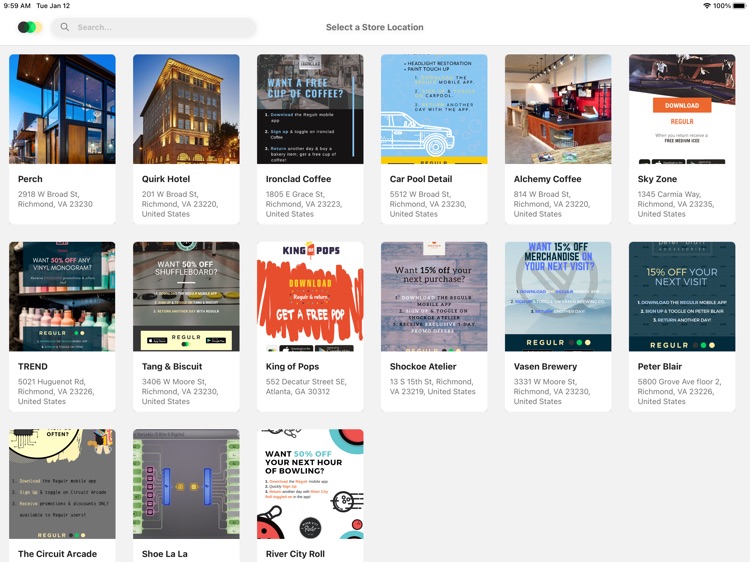Choose the Ironclad Coffee store name
750x562 pixels.
click(x=298, y=179)
